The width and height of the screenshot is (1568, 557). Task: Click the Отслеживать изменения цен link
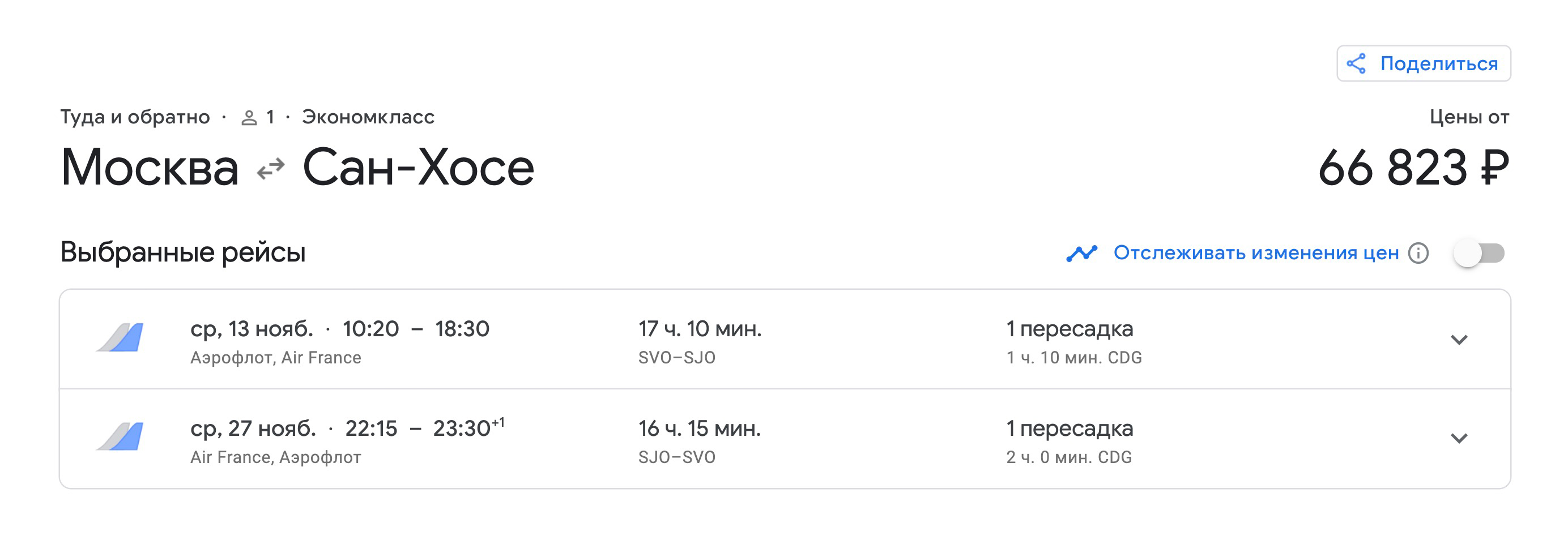(1256, 253)
